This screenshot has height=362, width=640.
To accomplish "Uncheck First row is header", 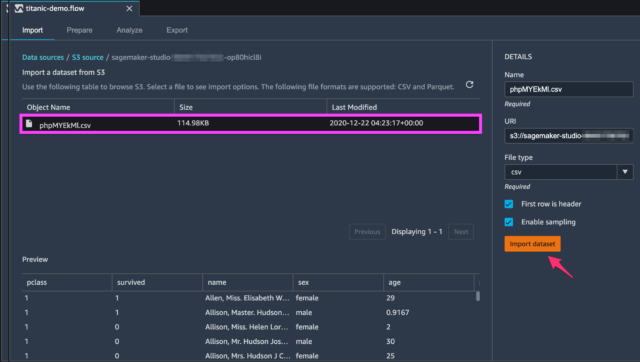I will click(509, 204).
